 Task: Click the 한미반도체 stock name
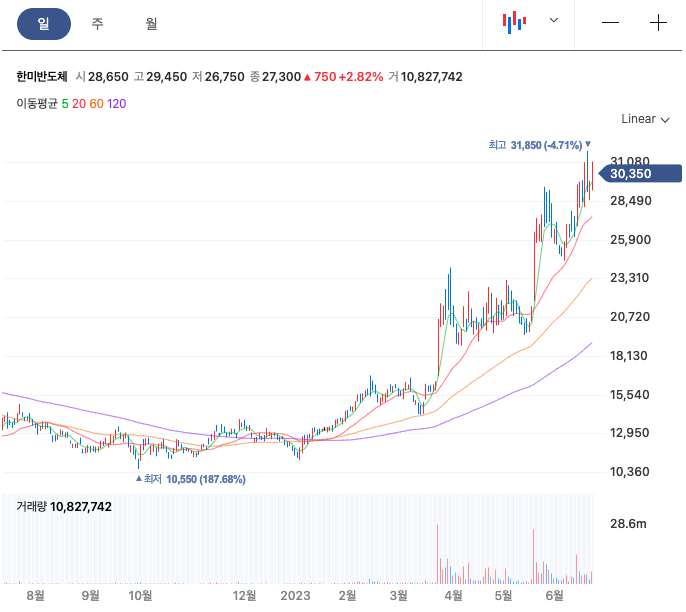pyautogui.click(x=42, y=77)
